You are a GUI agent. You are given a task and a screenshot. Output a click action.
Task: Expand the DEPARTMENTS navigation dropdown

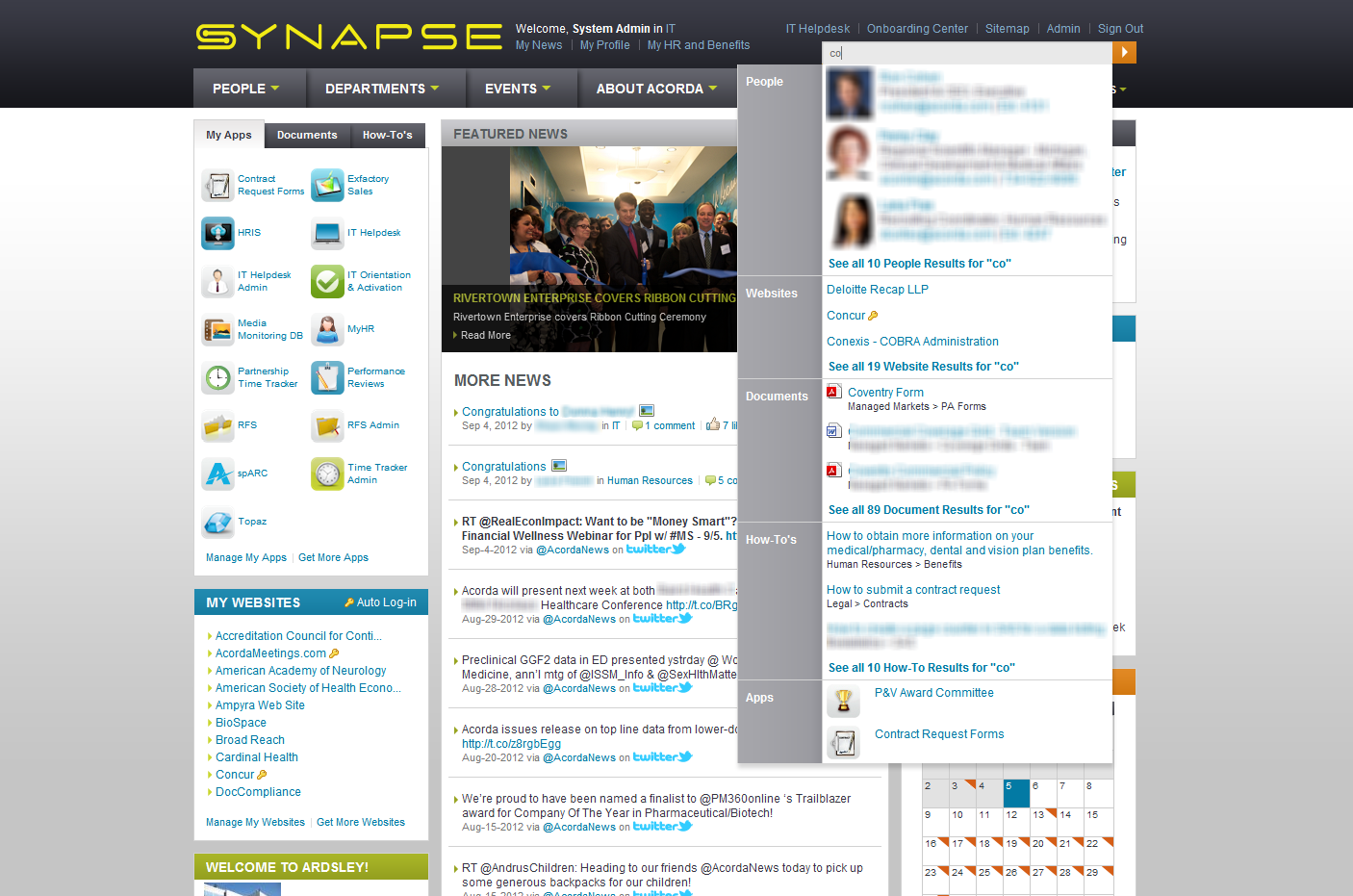382,89
